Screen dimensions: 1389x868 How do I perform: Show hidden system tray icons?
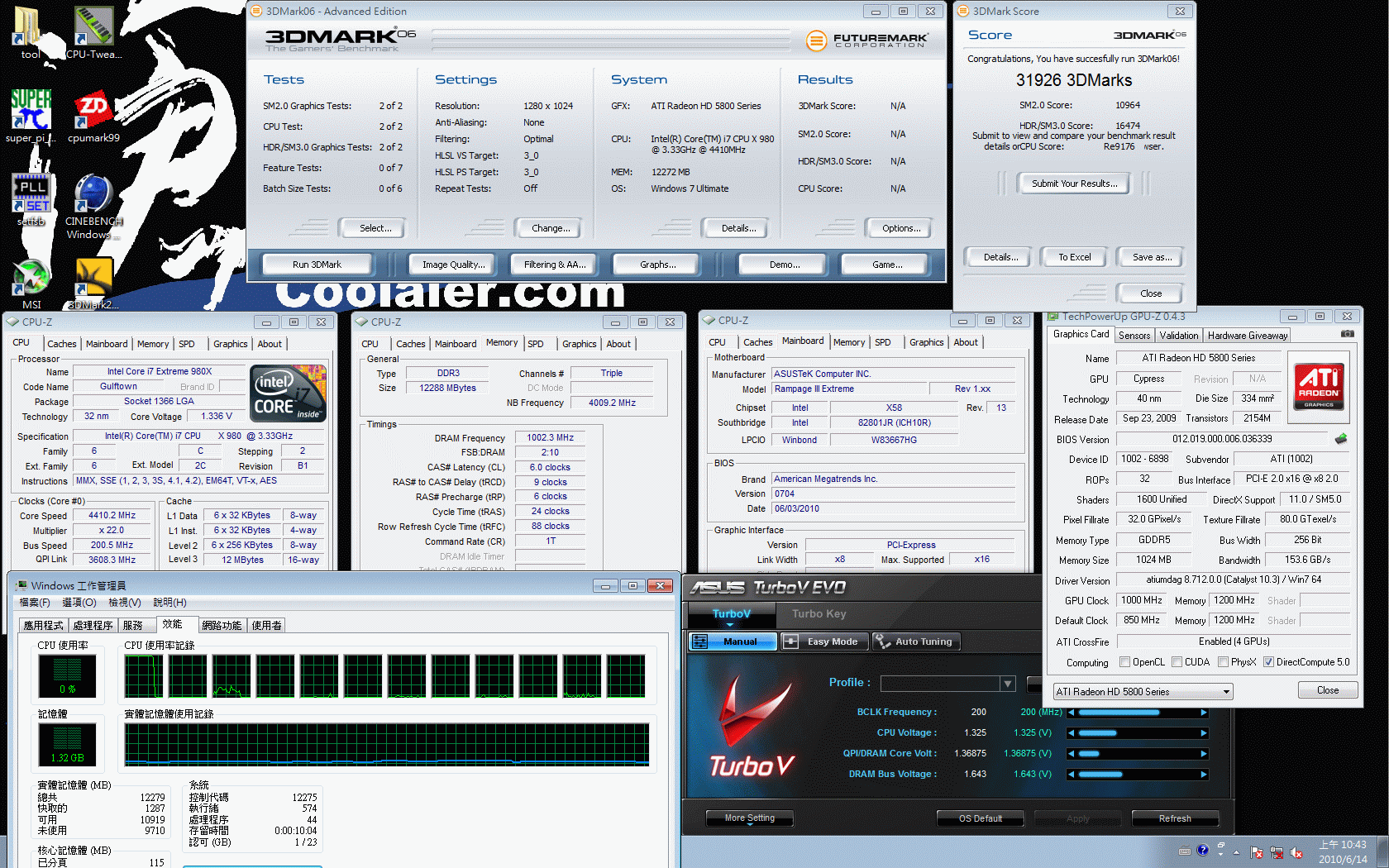pyautogui.click(x=1237, y=852)
